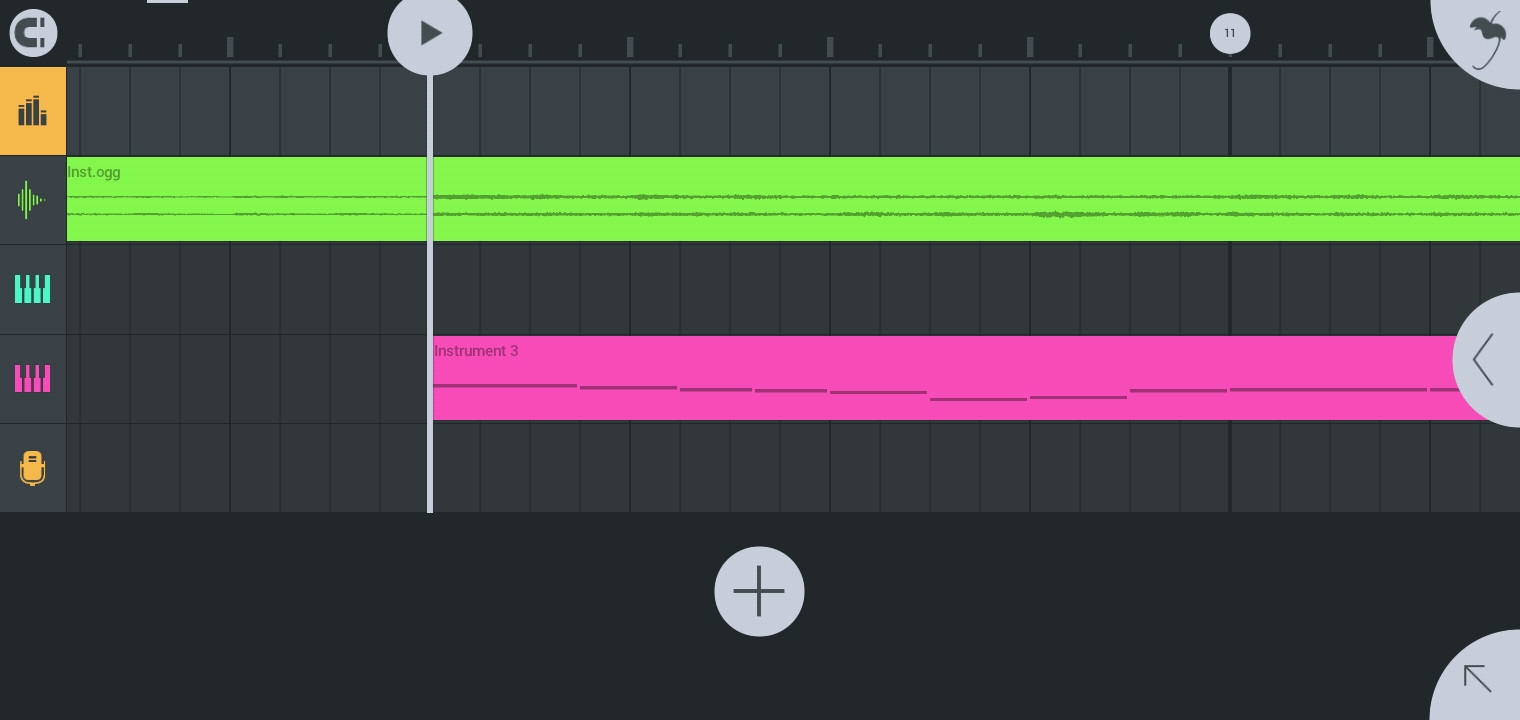
Task: Select the Inst.ogg audio clip
Action: click(700, 200)
